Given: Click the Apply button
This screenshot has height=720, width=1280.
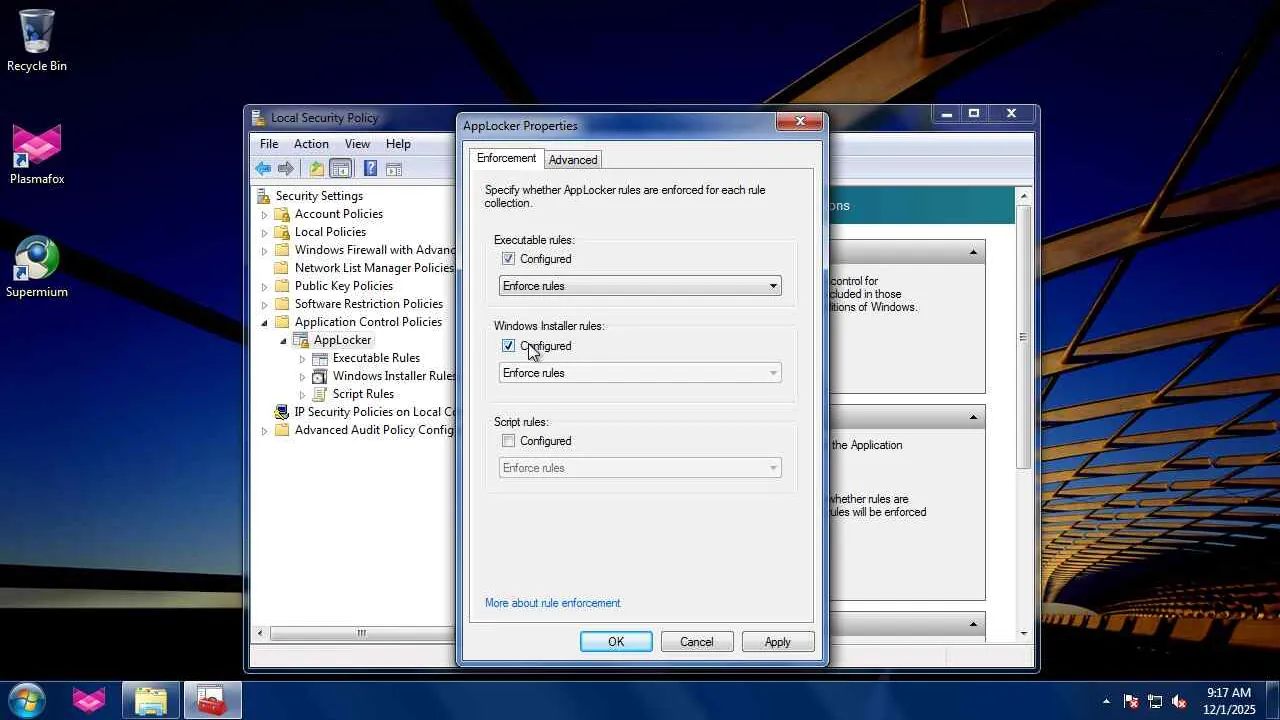Looking at the screenshot, I should pyautogui.click(x=778, y=642).
